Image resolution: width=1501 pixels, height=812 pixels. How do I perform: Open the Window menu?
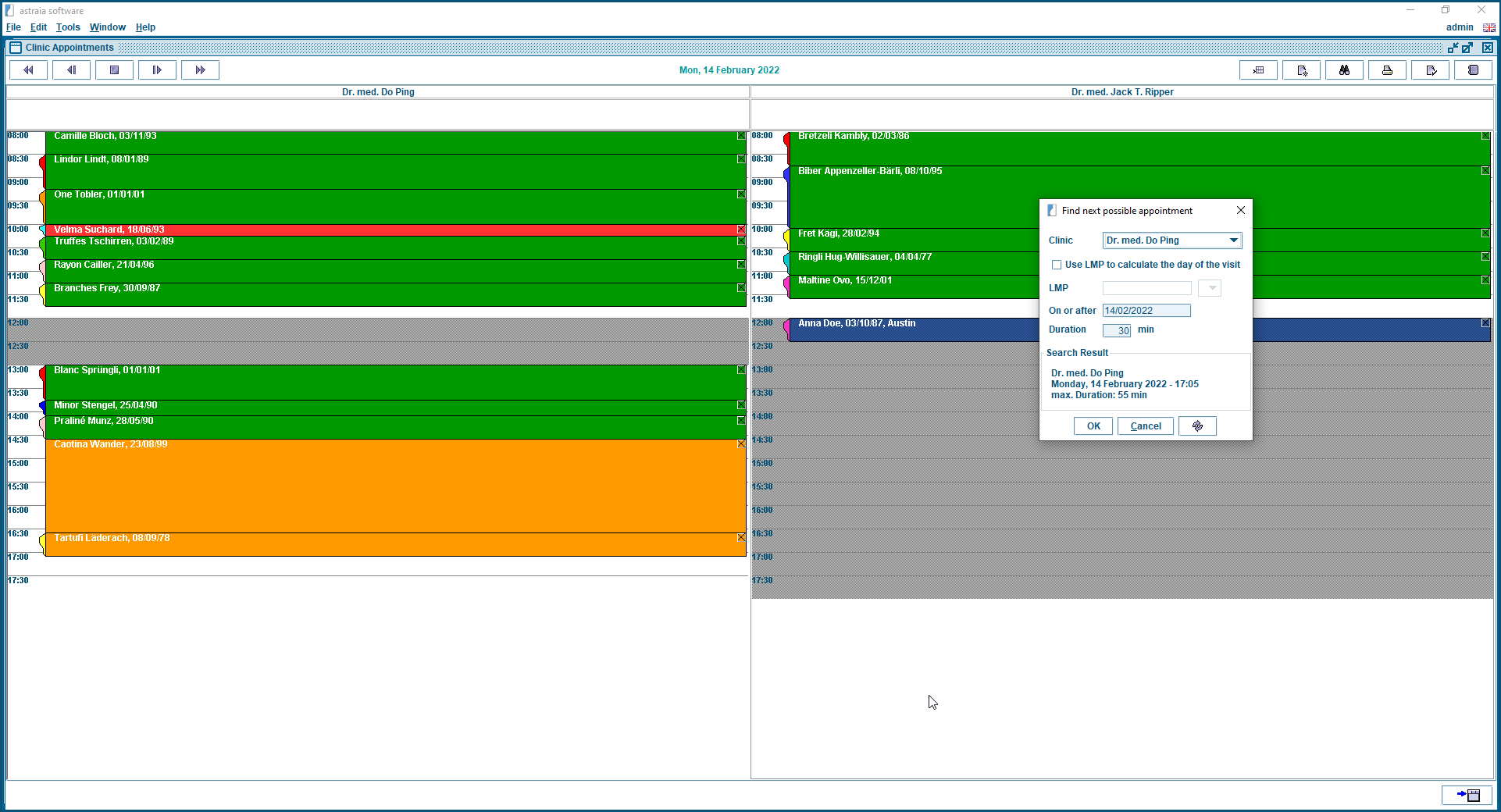coord(107,27)
